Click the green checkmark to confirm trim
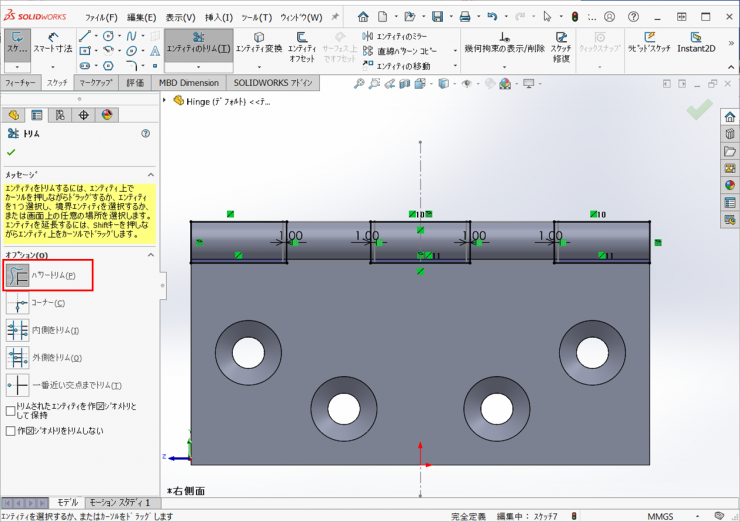 [11, 152]
